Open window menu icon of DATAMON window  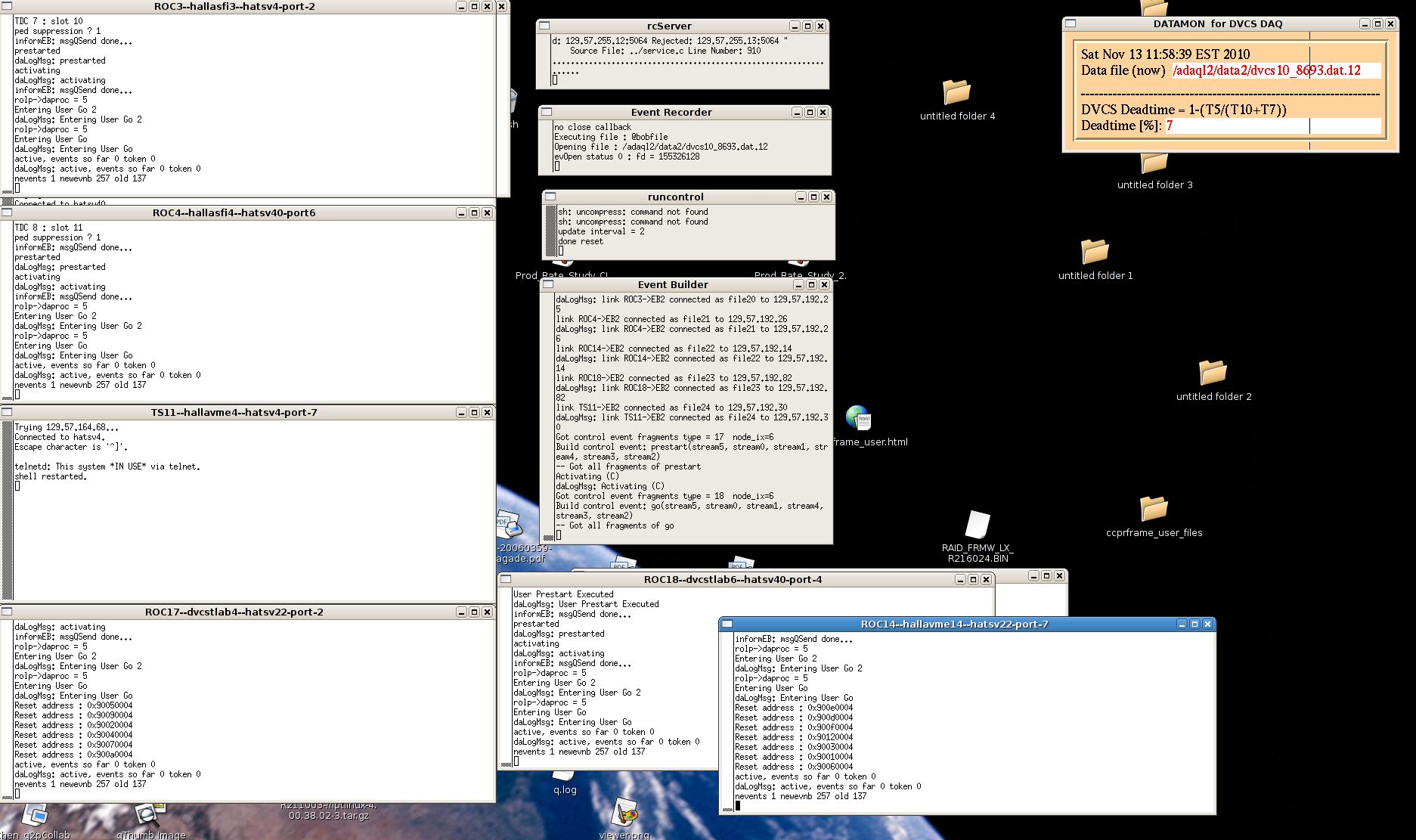1071,23
